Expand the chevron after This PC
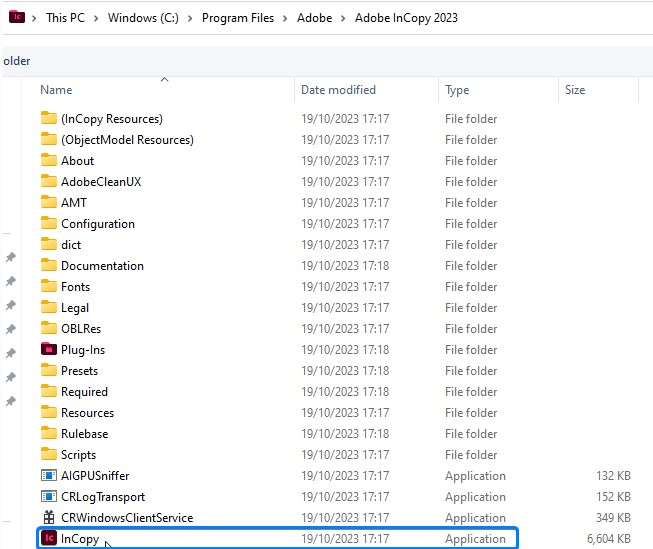Screen dimensions: 653x549 96,18
